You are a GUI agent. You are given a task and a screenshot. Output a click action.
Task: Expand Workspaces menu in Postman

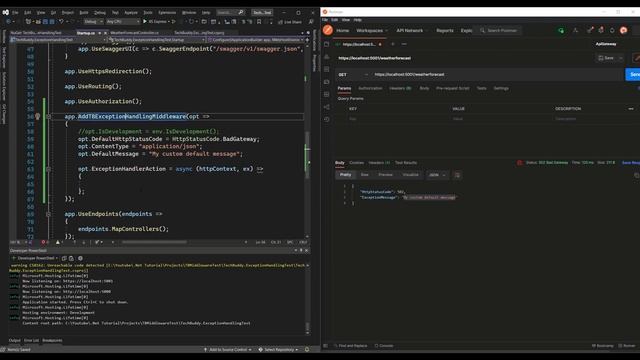click(x=372, y=30)
